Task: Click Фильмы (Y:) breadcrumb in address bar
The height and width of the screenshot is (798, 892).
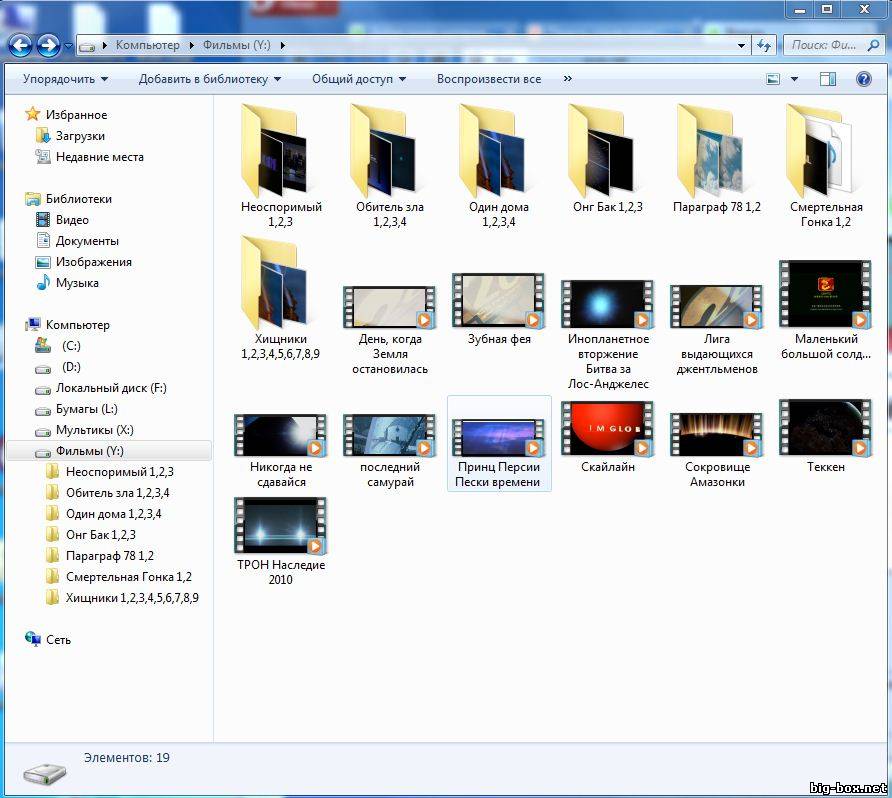Action: (x=237, y=45)
